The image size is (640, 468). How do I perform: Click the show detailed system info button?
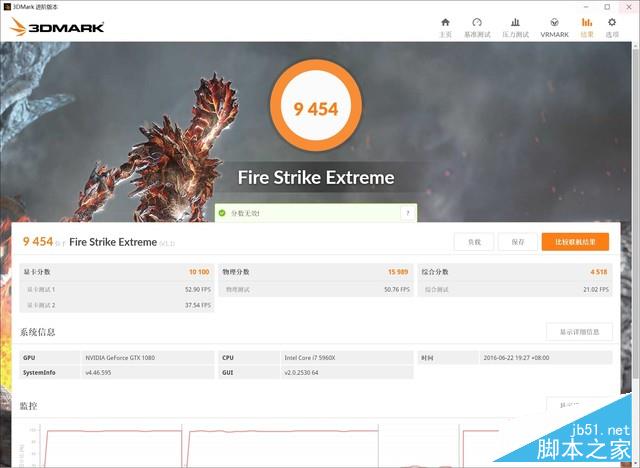coord(579,332)
